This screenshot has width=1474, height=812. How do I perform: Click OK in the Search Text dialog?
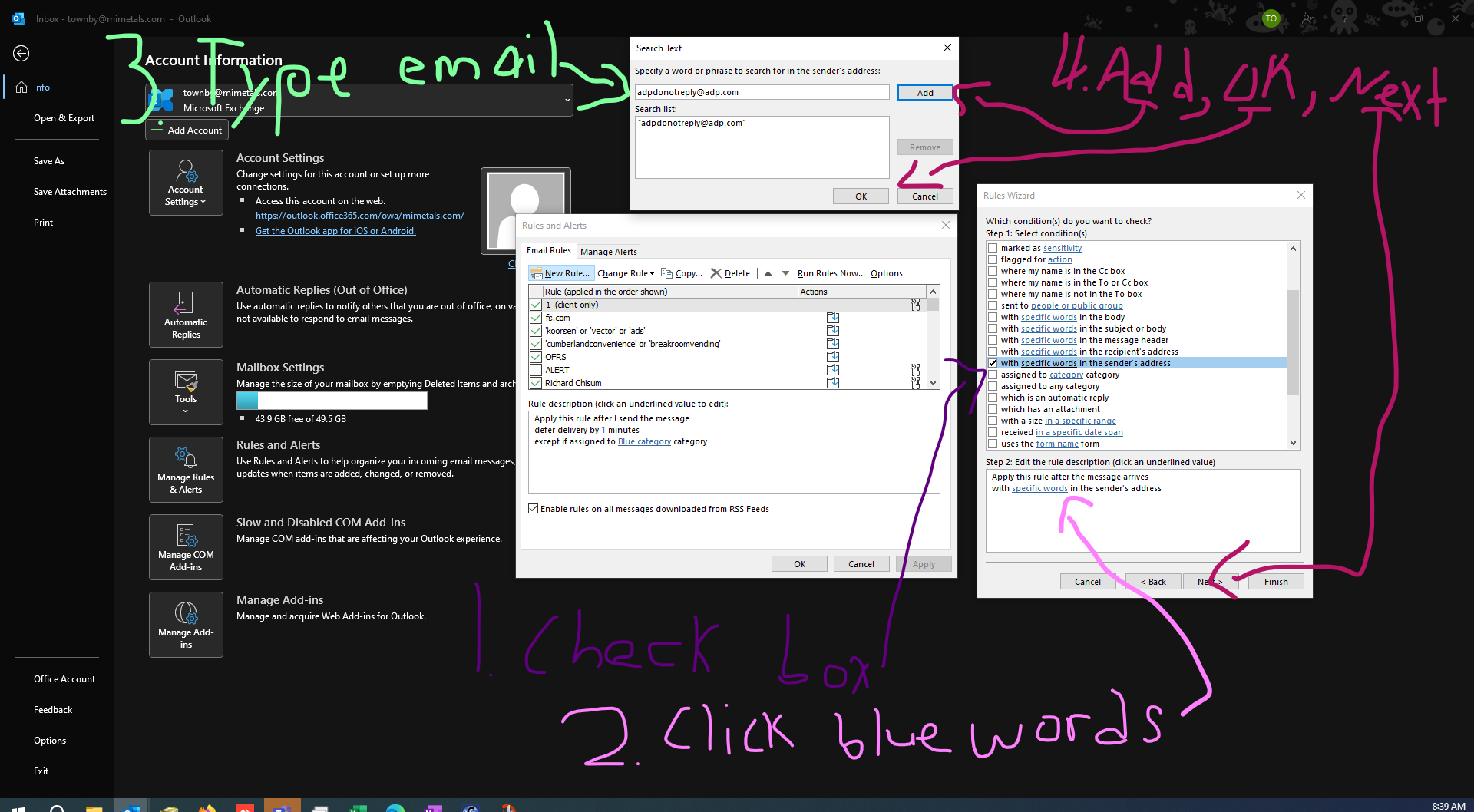[x=861, y=196]
